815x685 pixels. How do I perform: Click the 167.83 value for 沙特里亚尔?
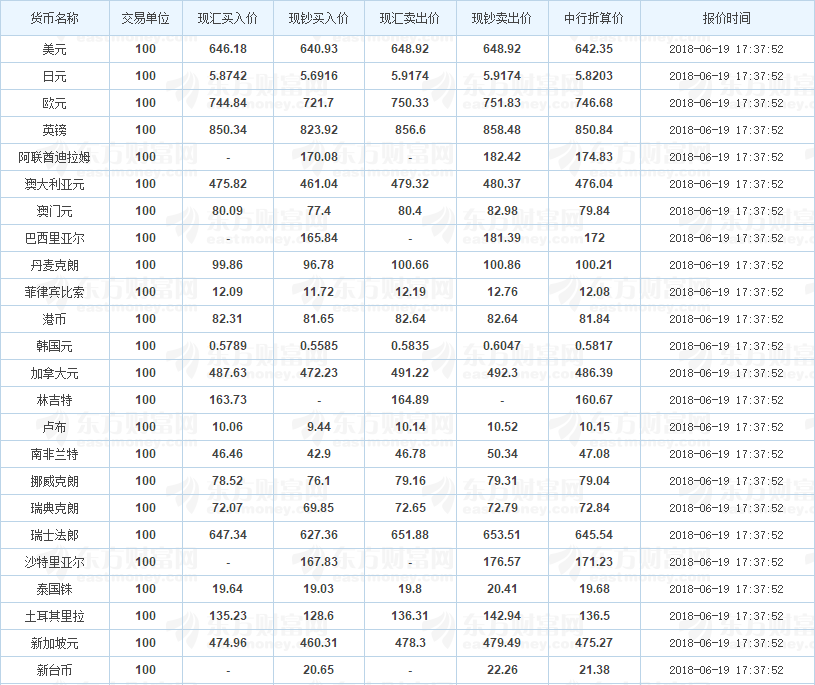click(319, 562)
